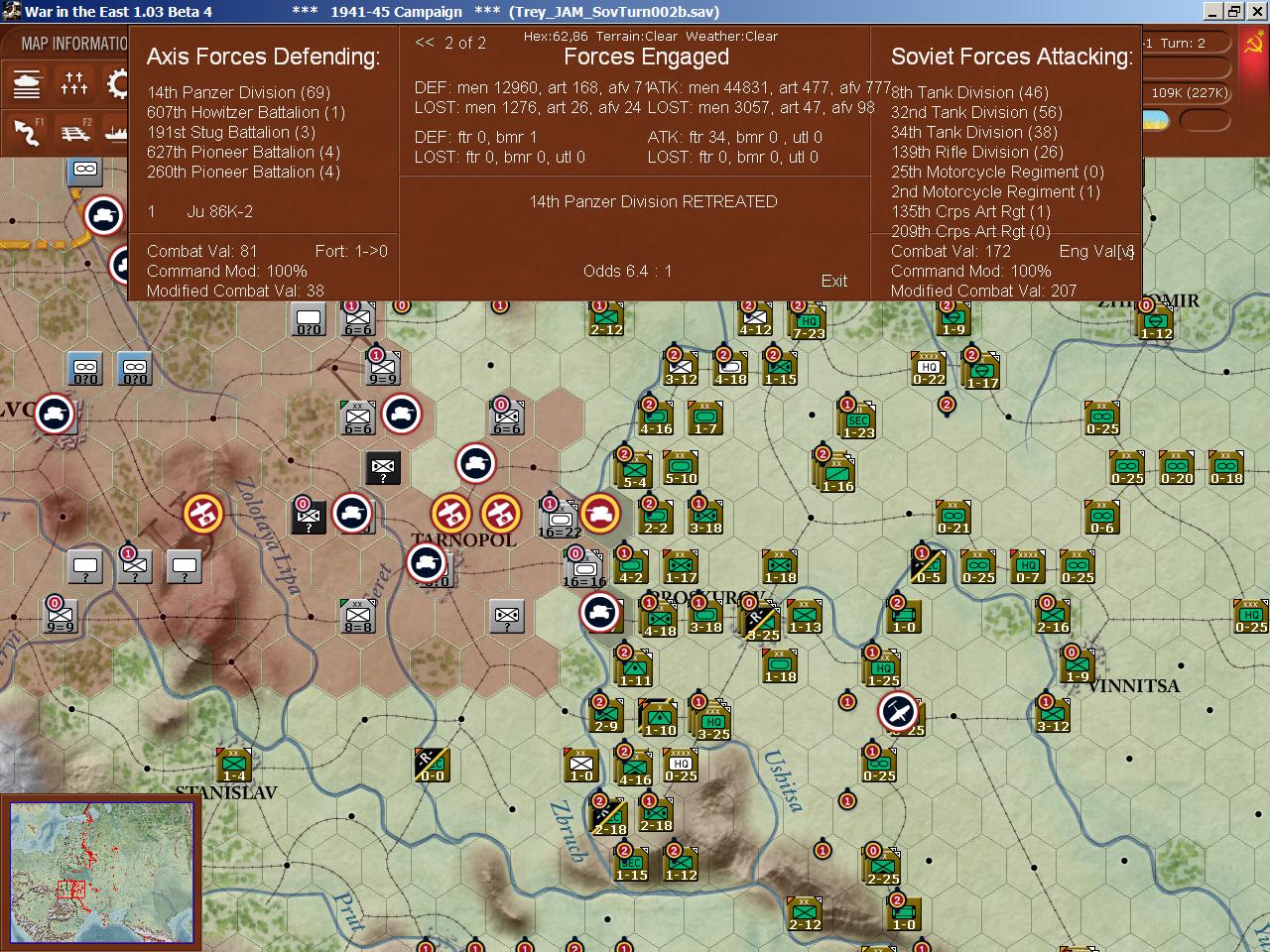Select the 1-25 HQ counter

(883, 668)
